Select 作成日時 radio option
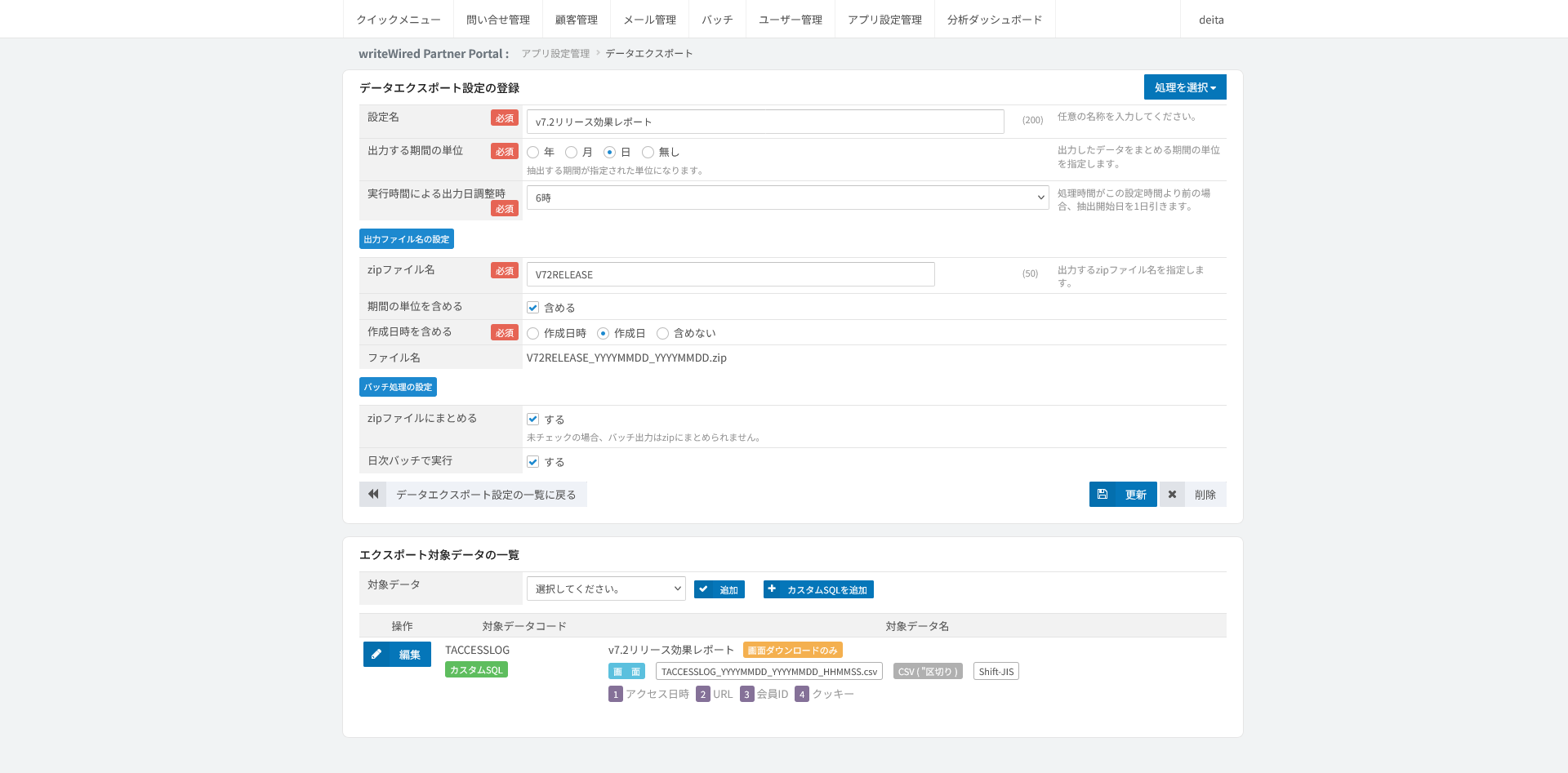 533,333
